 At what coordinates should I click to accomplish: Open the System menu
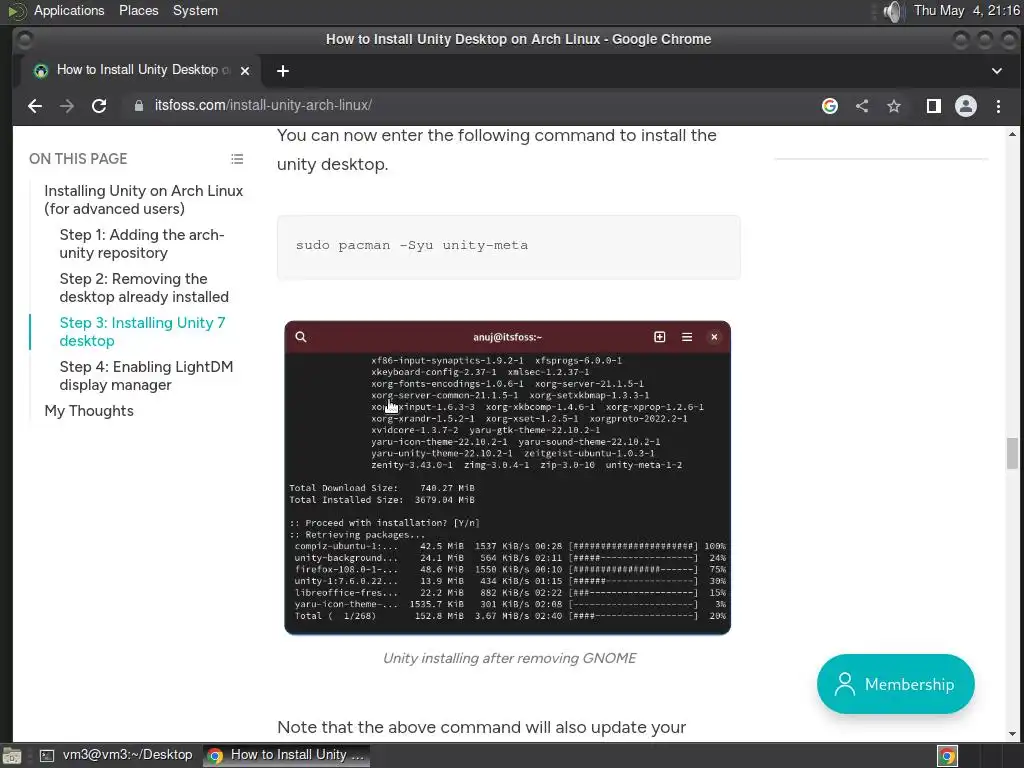point(195,10)
